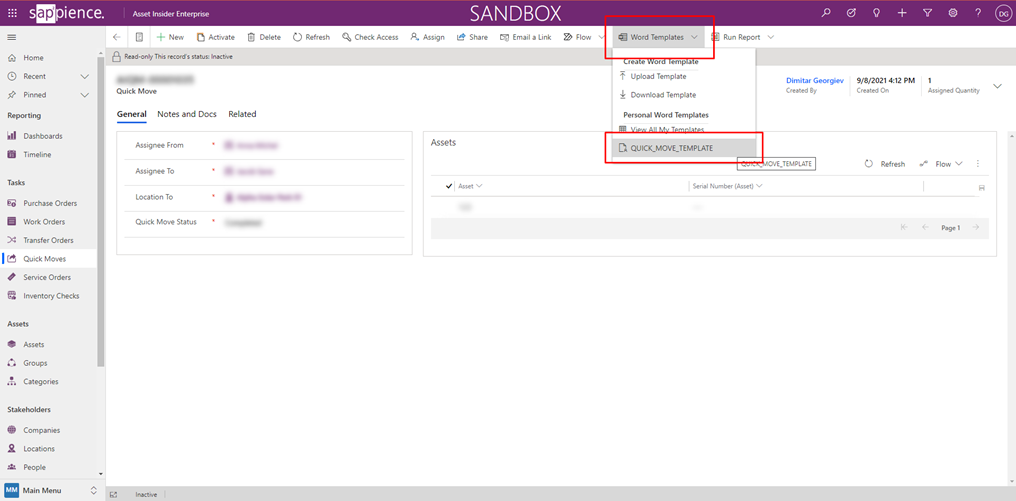Toggle the hamburger navigation menu icon

[x=12, y=37]
